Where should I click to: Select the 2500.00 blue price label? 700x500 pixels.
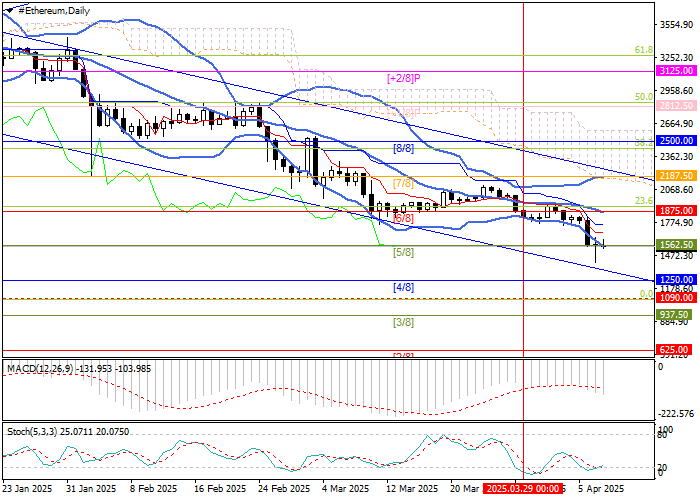[676, 143]
